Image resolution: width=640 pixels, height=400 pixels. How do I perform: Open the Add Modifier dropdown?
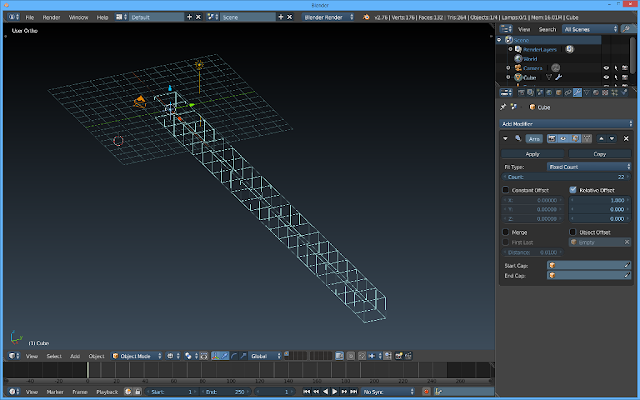[566, 123]
